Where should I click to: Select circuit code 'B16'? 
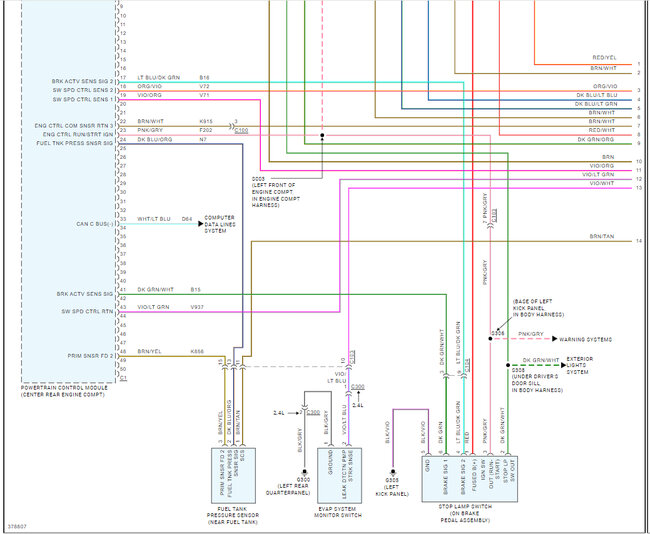(204, 78)
